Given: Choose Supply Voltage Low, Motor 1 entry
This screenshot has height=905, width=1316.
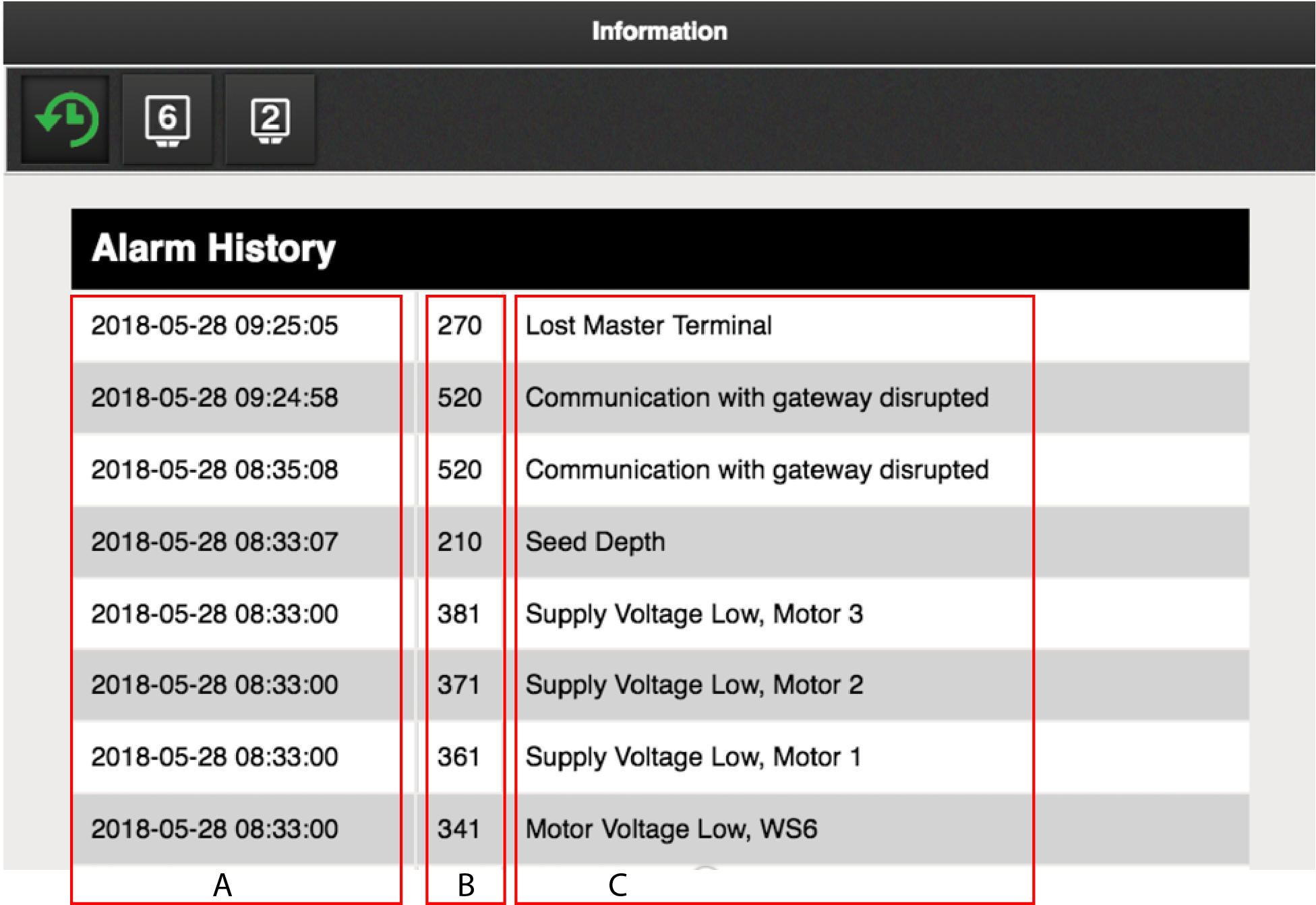Looking at the screenshot, I should click(x=694, y=757).
